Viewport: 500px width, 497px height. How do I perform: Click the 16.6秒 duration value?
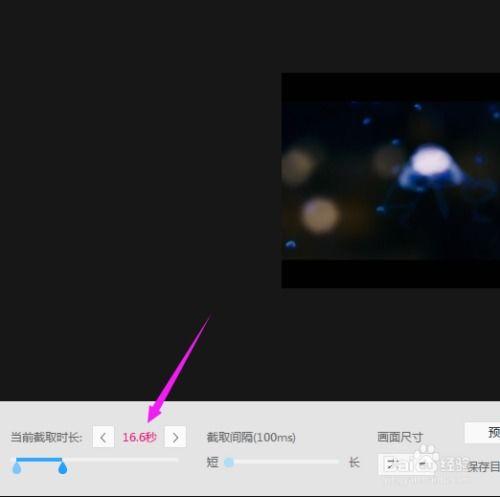coord(139,437)
